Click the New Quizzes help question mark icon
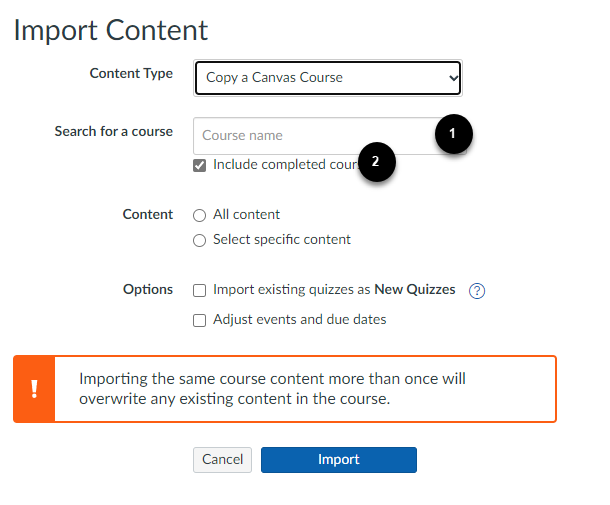 pos(477,291)
